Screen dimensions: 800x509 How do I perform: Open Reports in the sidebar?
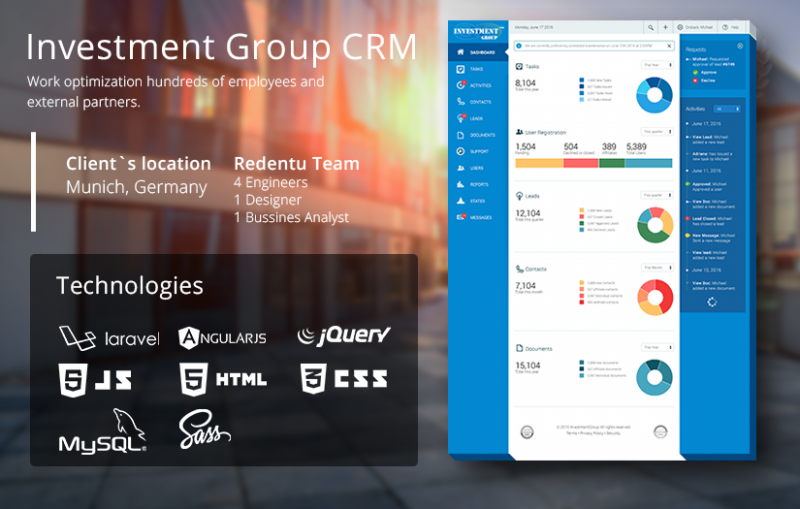point(473,184)
